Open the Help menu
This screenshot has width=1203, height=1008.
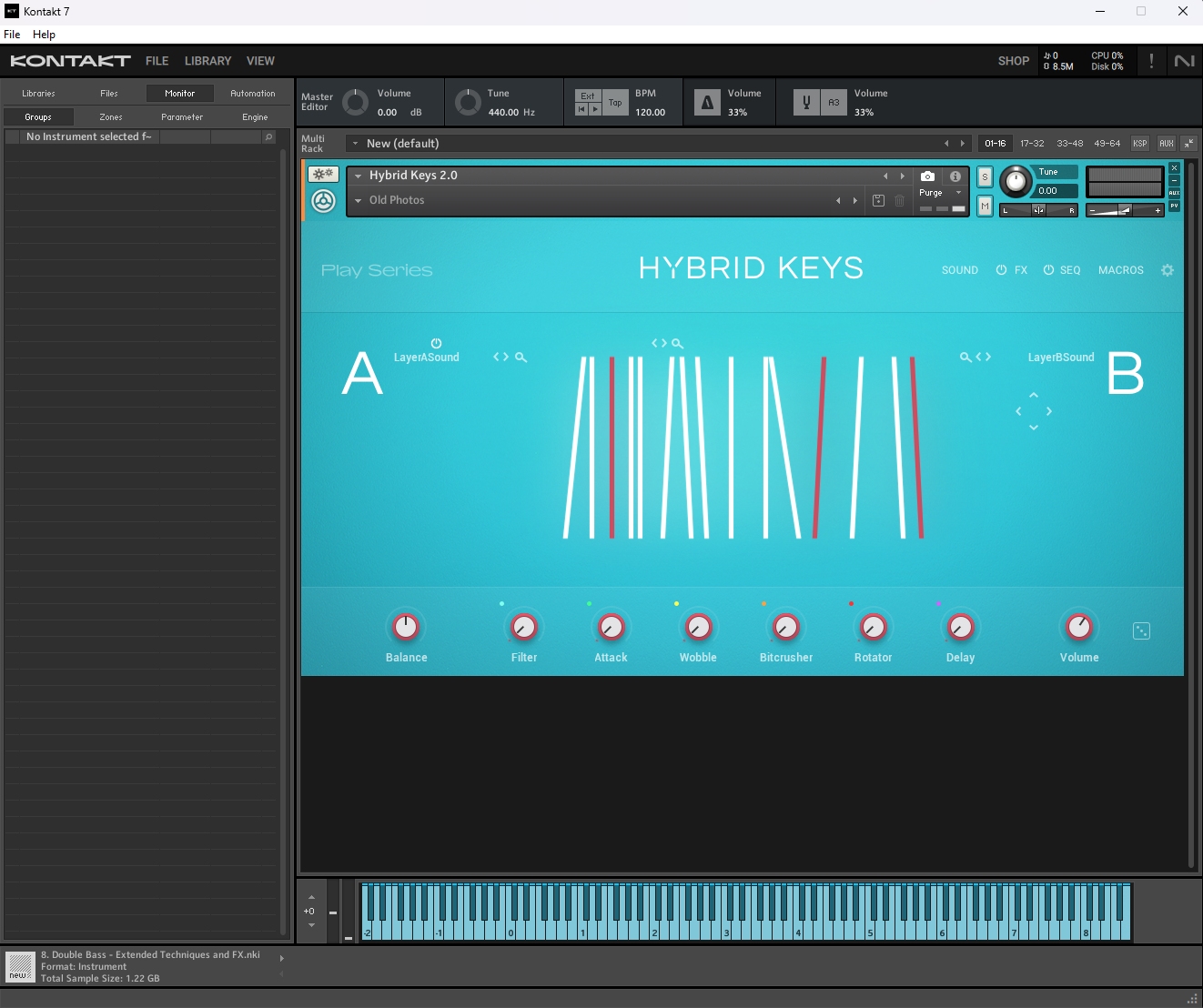pyautogui.click(x=44, y=35)
